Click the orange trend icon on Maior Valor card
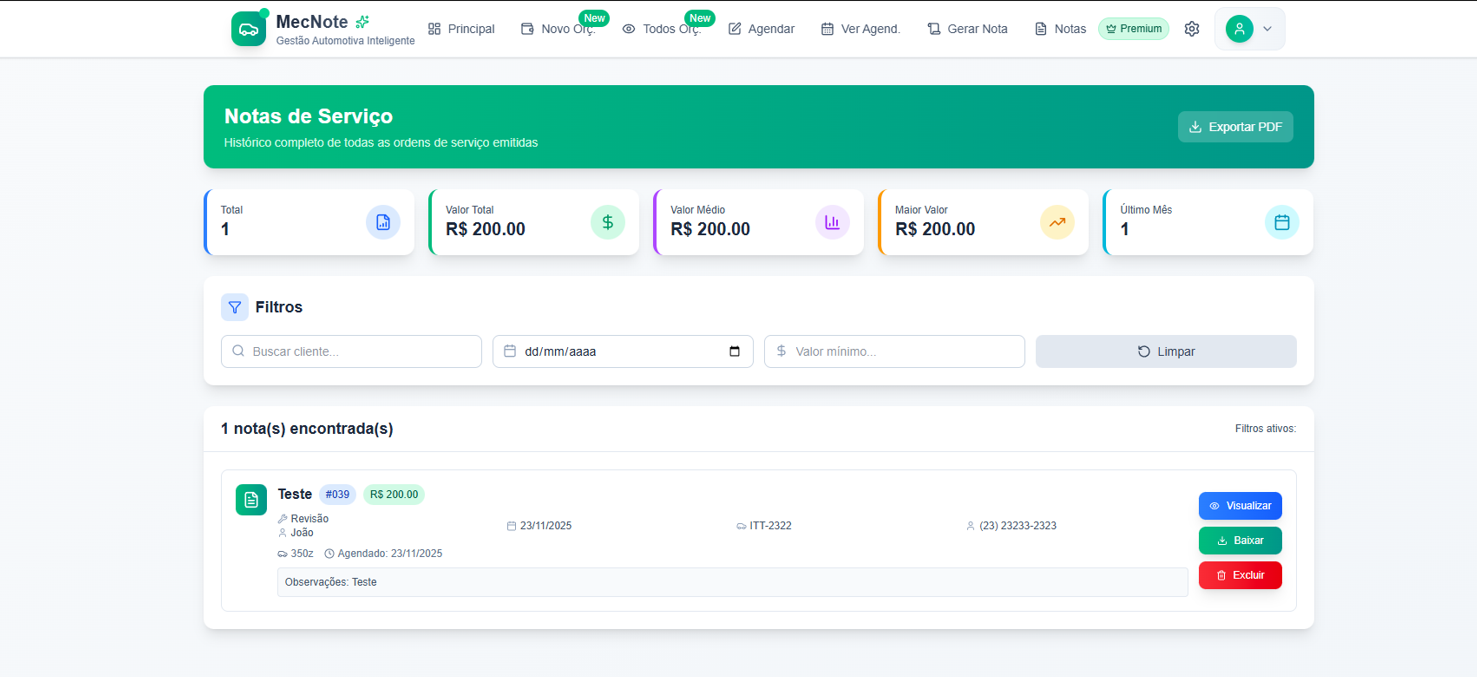The height and width of the screenshot is (677, 1477). point(1057,222)
